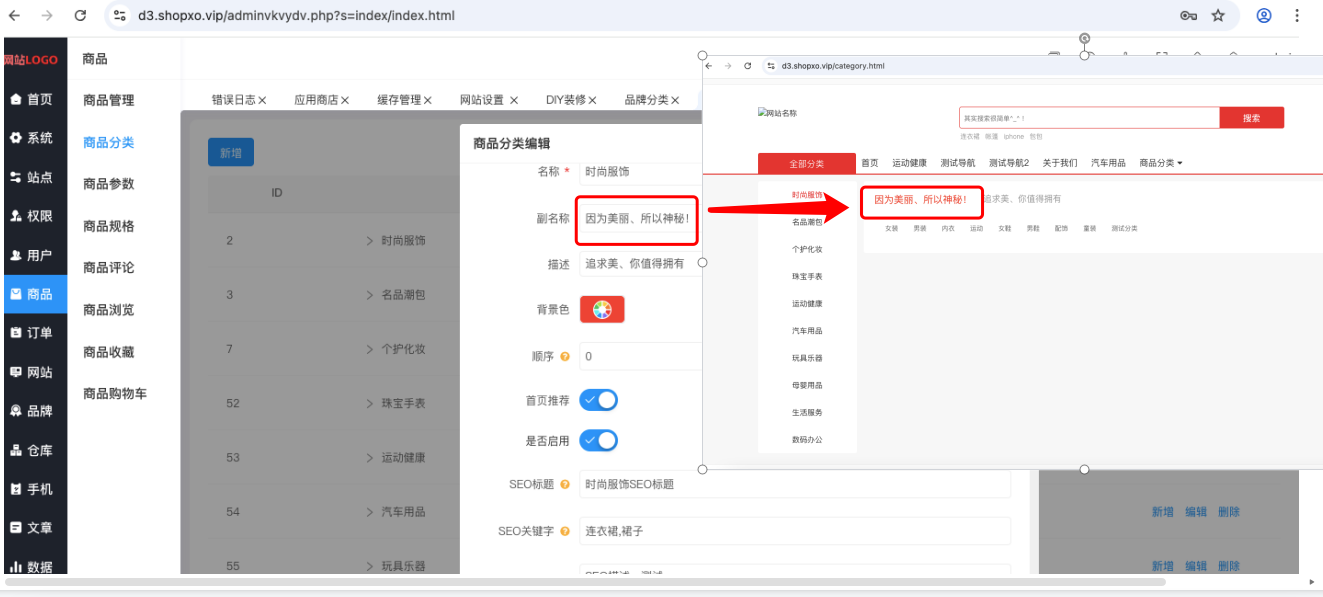Click the 系统 gear icon in the admin sidebar
This screenshot has width=1323, height=597.
click(x=15, y=138)
